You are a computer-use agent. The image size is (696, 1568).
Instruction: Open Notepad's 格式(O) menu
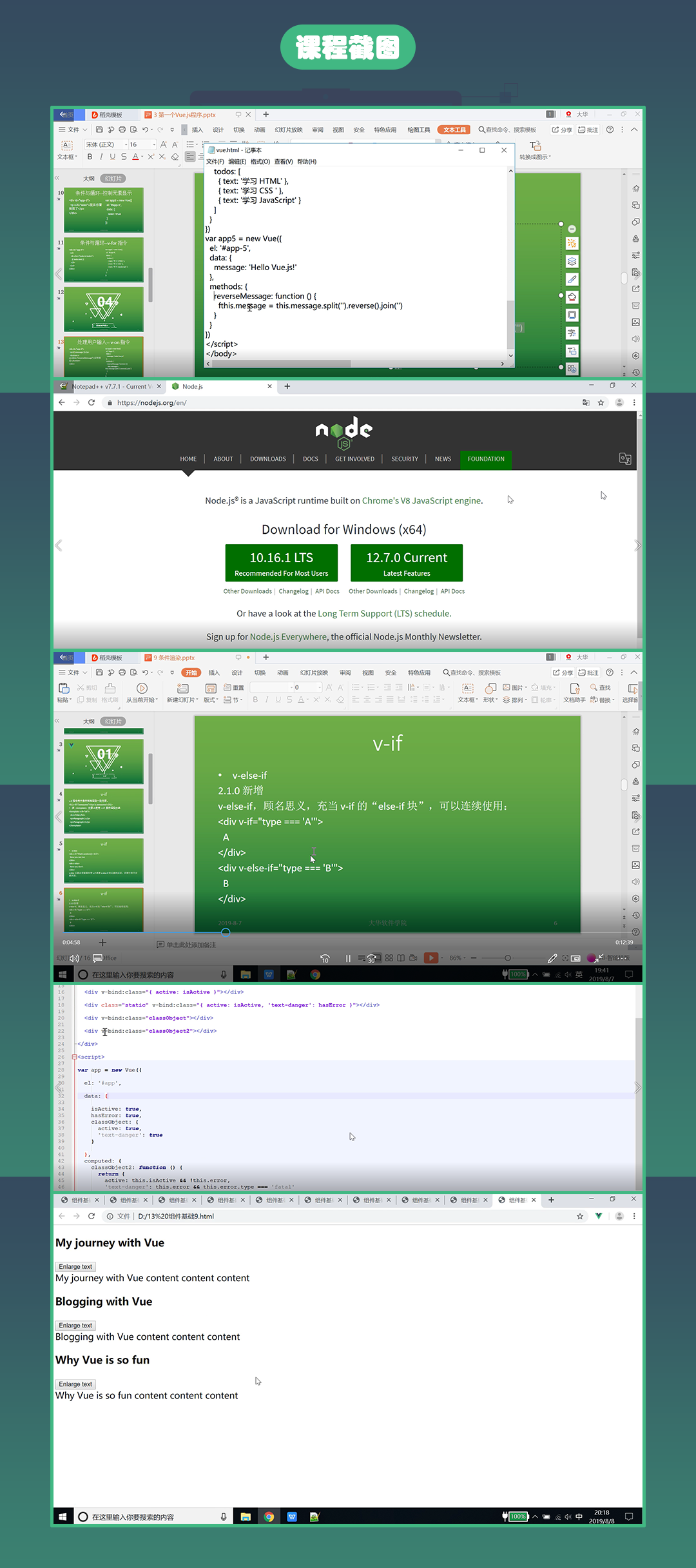point(260,162)
